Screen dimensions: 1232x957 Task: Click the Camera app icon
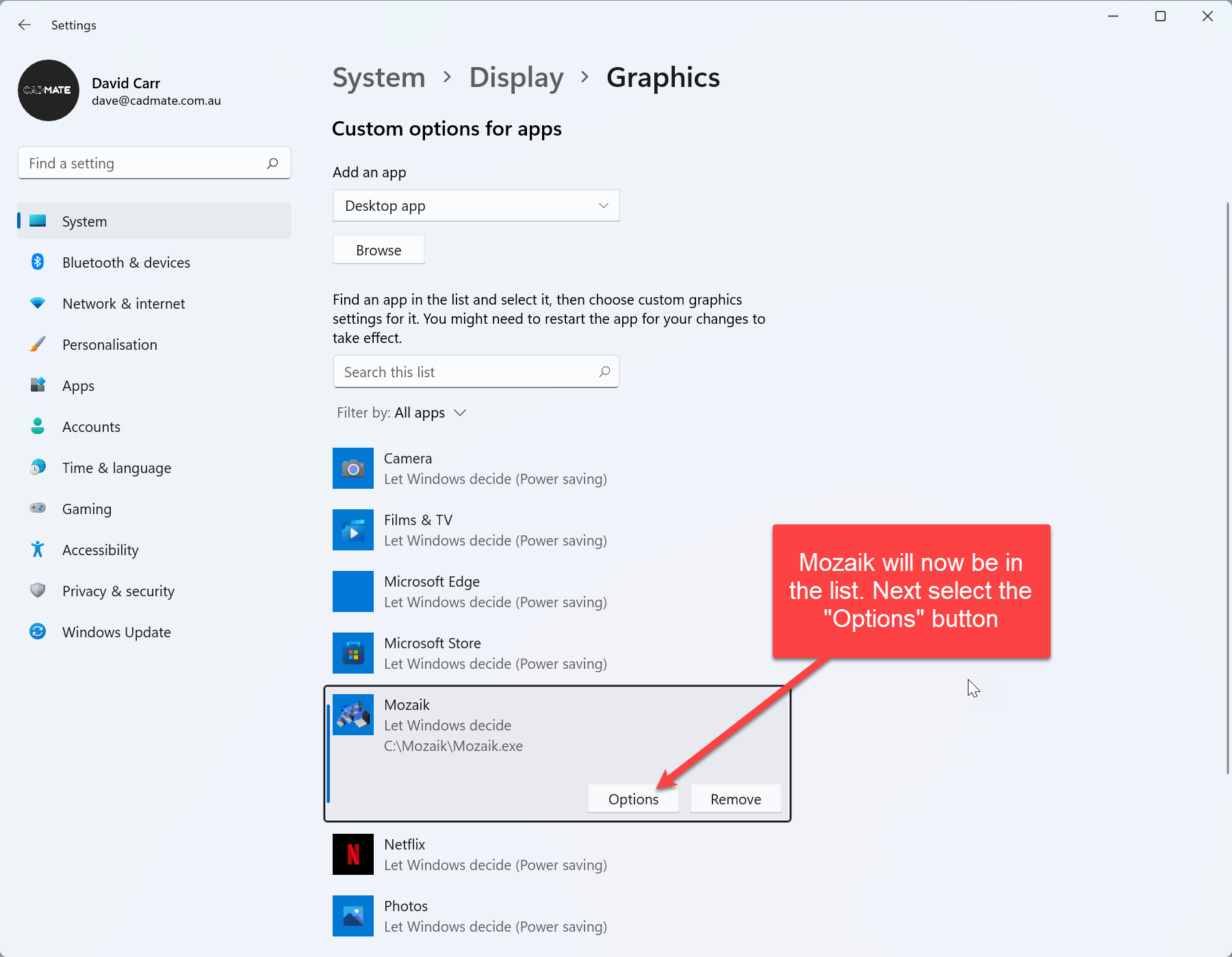352,468
